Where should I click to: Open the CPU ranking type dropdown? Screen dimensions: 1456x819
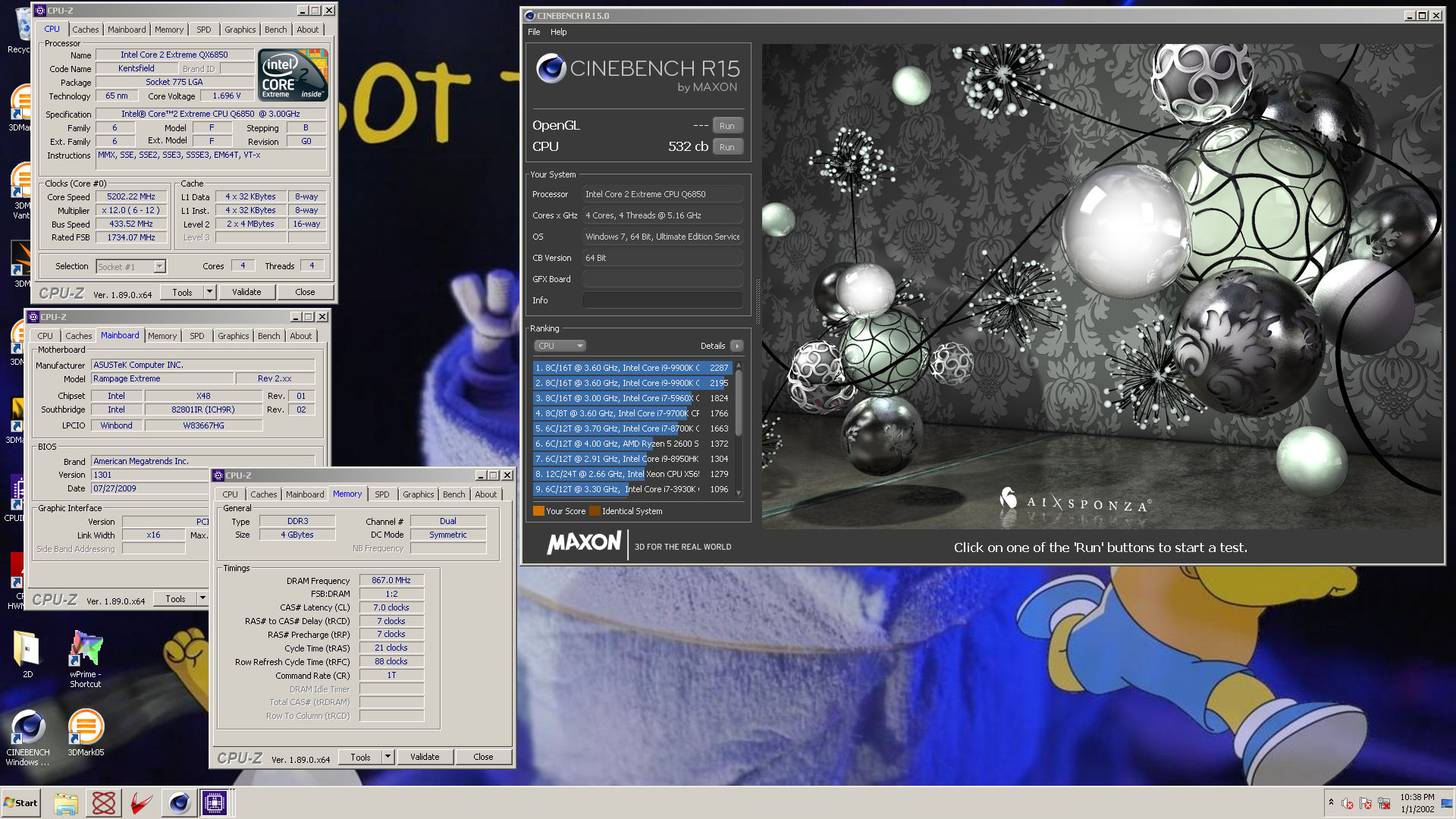[x=560, y=346]
